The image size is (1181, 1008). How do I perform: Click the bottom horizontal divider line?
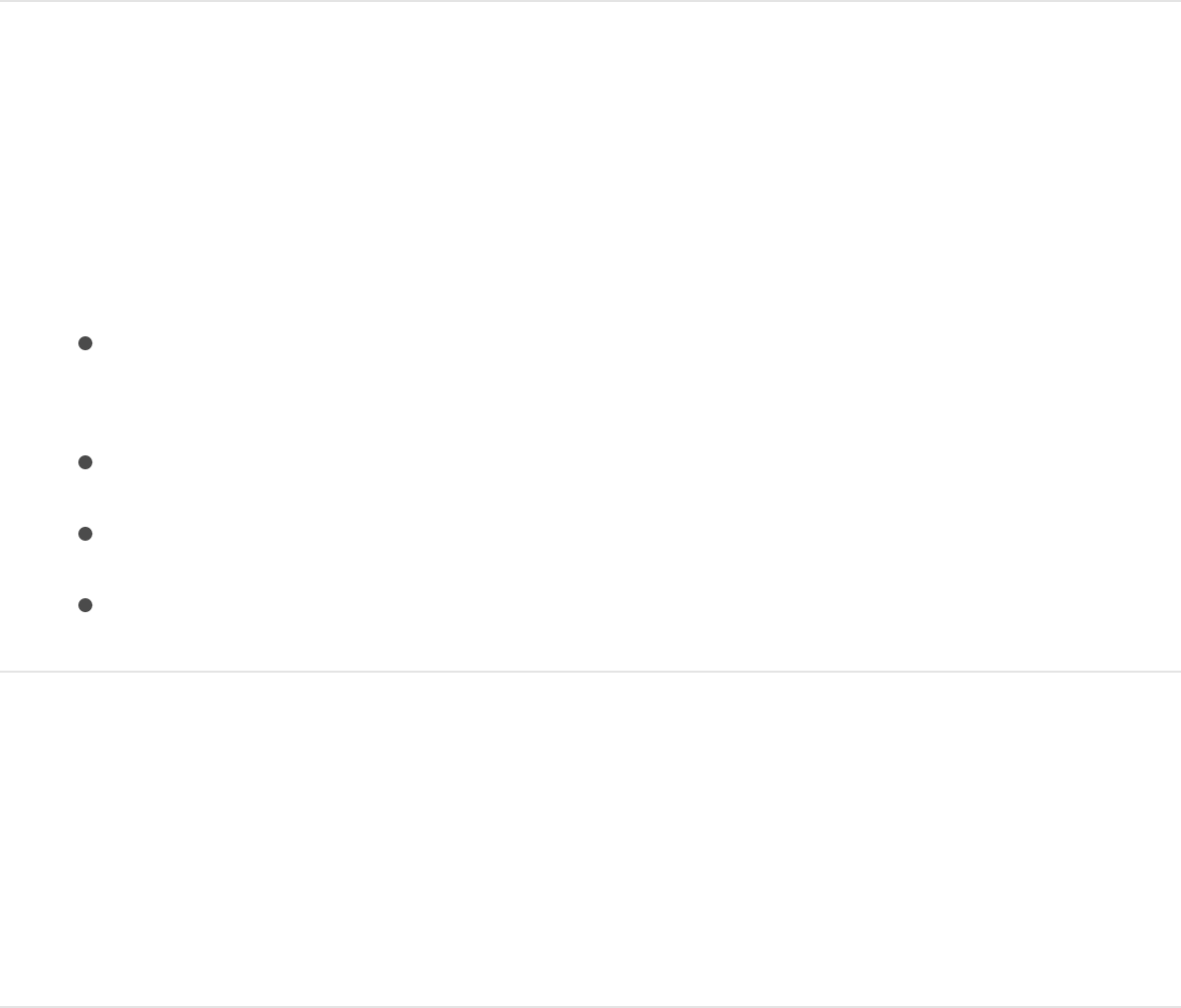[x=590, y=1006]
